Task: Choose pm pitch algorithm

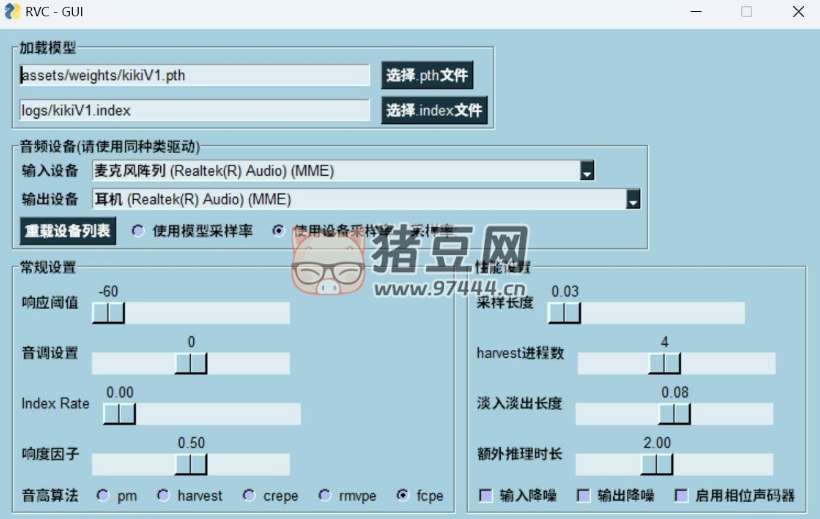Action: pos(103,495)
